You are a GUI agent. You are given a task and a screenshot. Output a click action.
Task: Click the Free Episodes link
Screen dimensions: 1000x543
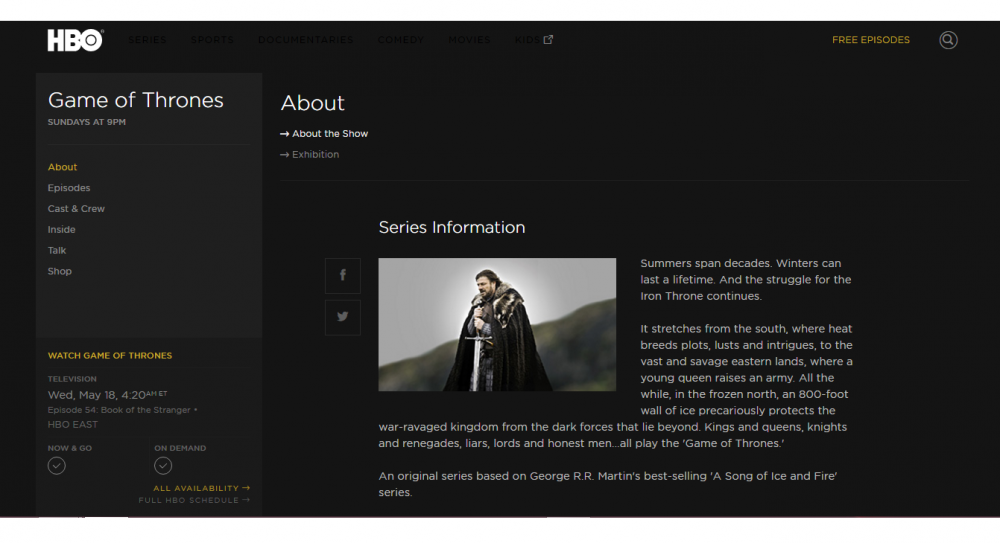click(870, 40)
